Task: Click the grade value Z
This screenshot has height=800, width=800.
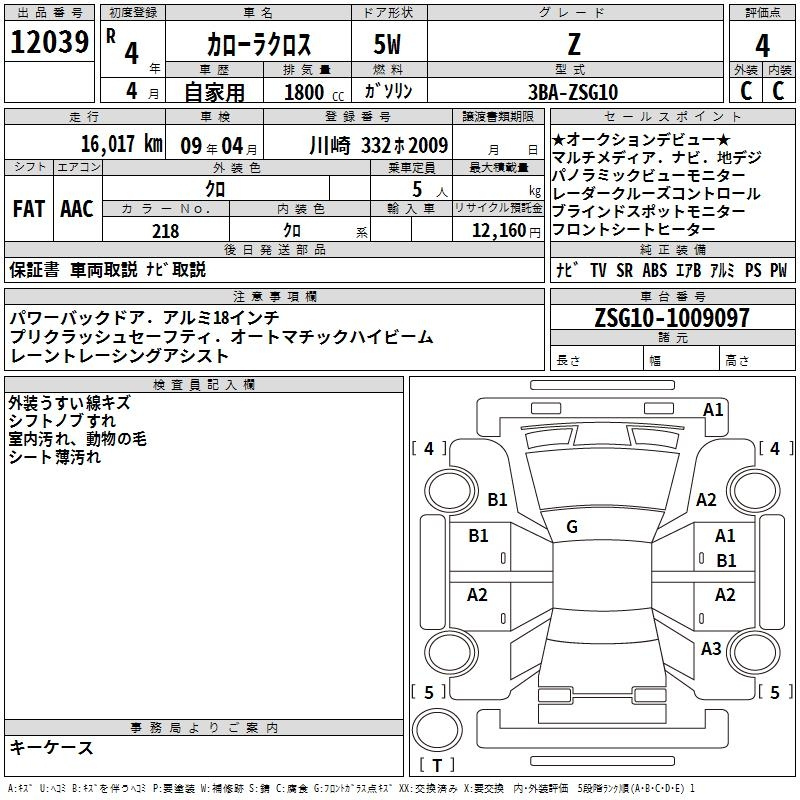Action: click(x=574, y=44)
